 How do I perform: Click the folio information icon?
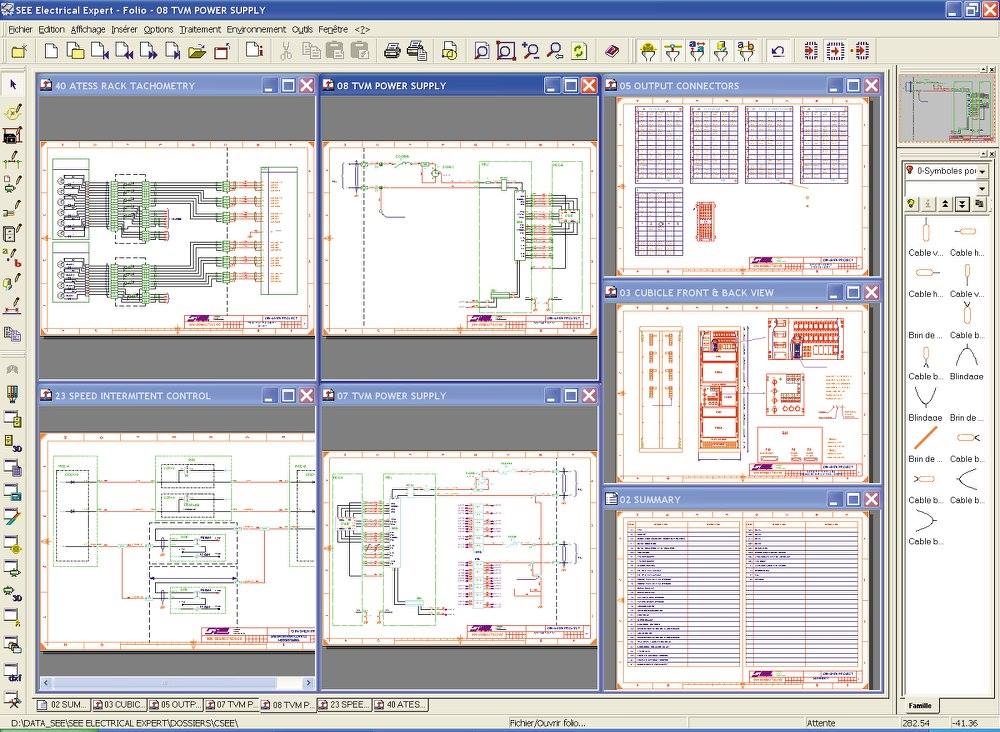pyautogui.click(x=254, y=51)
